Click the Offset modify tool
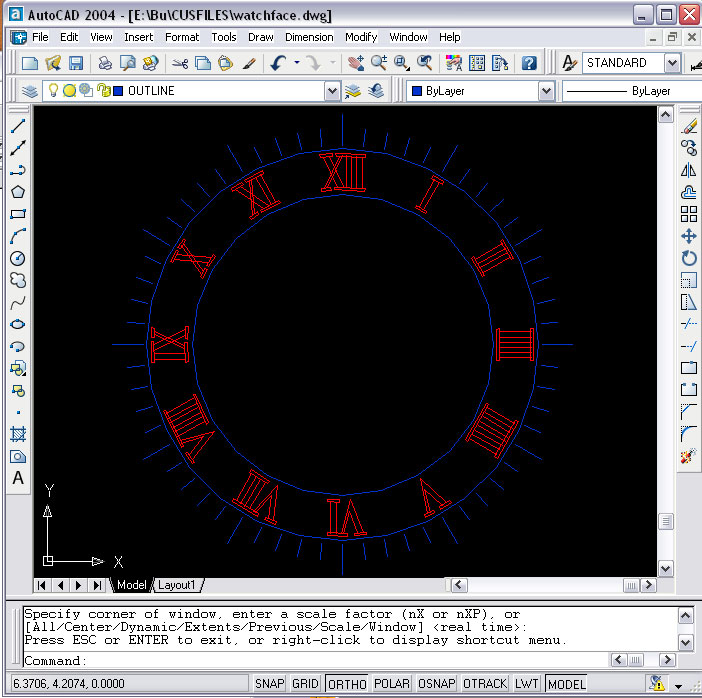702x698 pixels. (x=689, y=192)
